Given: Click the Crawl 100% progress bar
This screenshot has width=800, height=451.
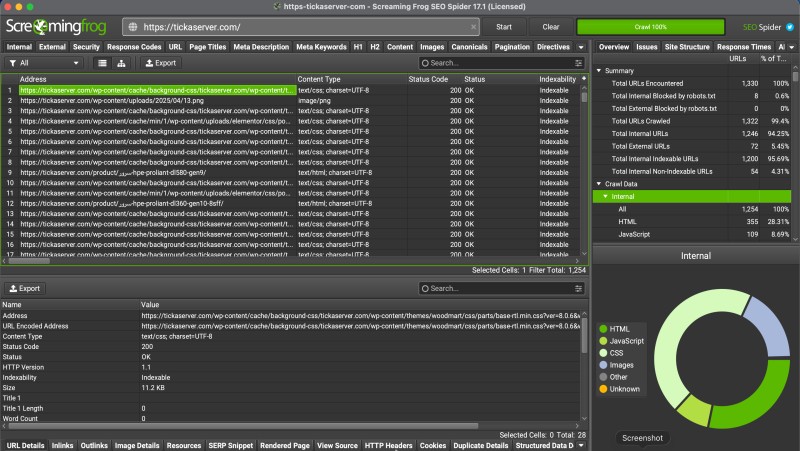Looking at the screenshot, I should [x=651, y=27].
